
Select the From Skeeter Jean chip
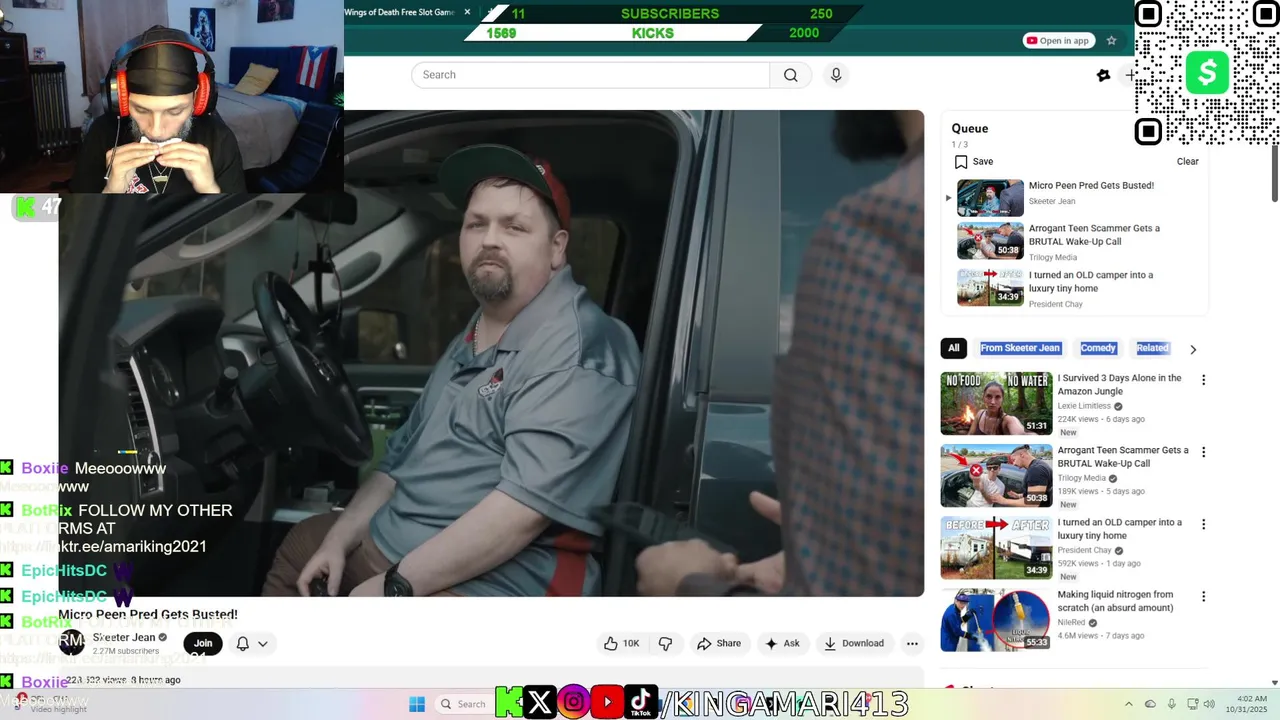[x=1020, y=348]
